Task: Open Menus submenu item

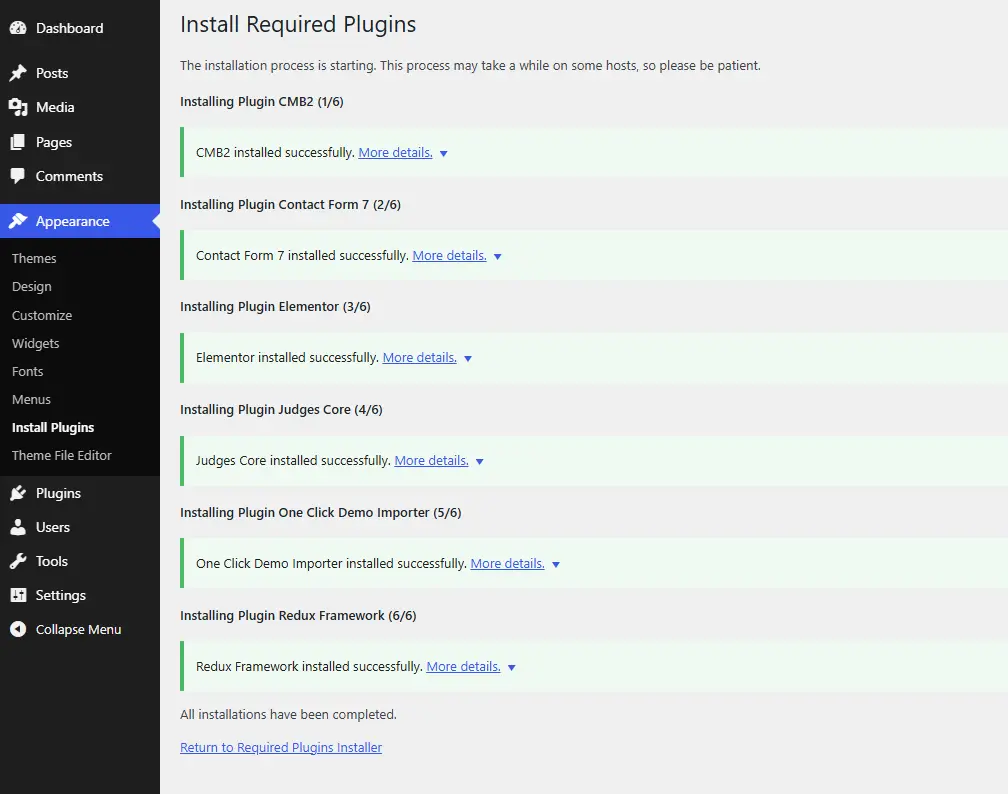Action: point(31,399)
